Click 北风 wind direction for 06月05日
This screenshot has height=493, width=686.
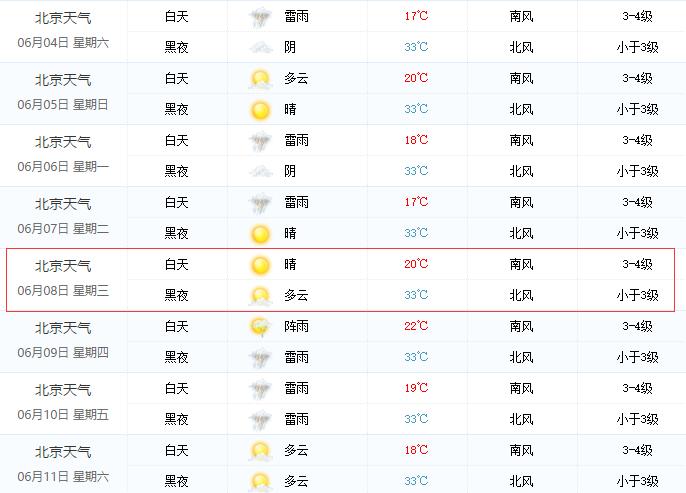[522, 109]
